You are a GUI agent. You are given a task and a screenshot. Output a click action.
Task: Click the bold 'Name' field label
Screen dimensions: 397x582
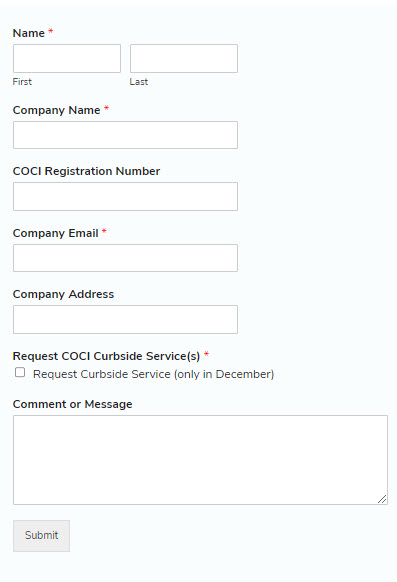tap(29, 33)
